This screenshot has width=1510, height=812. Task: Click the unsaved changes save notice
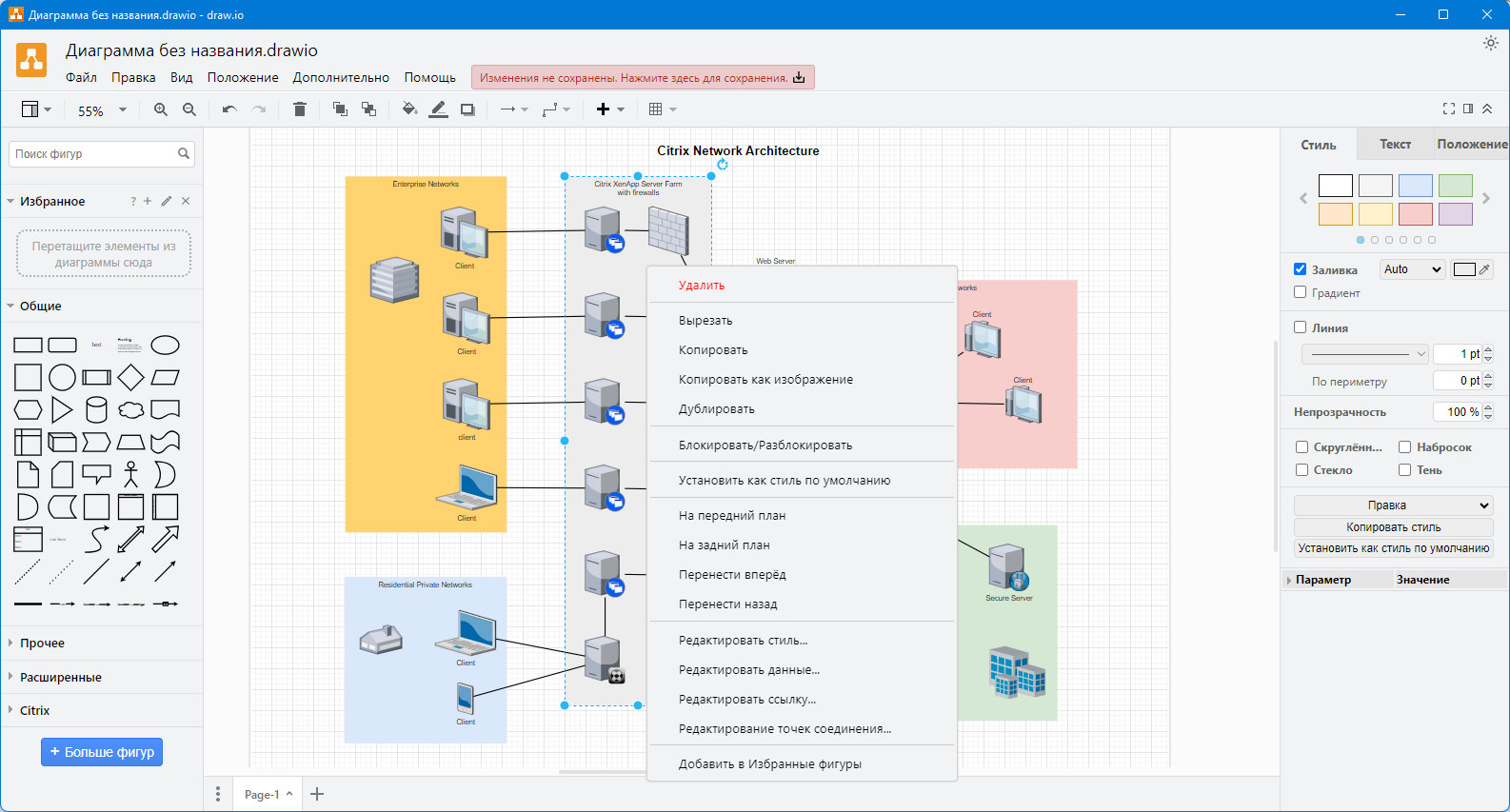coord(643,78)
